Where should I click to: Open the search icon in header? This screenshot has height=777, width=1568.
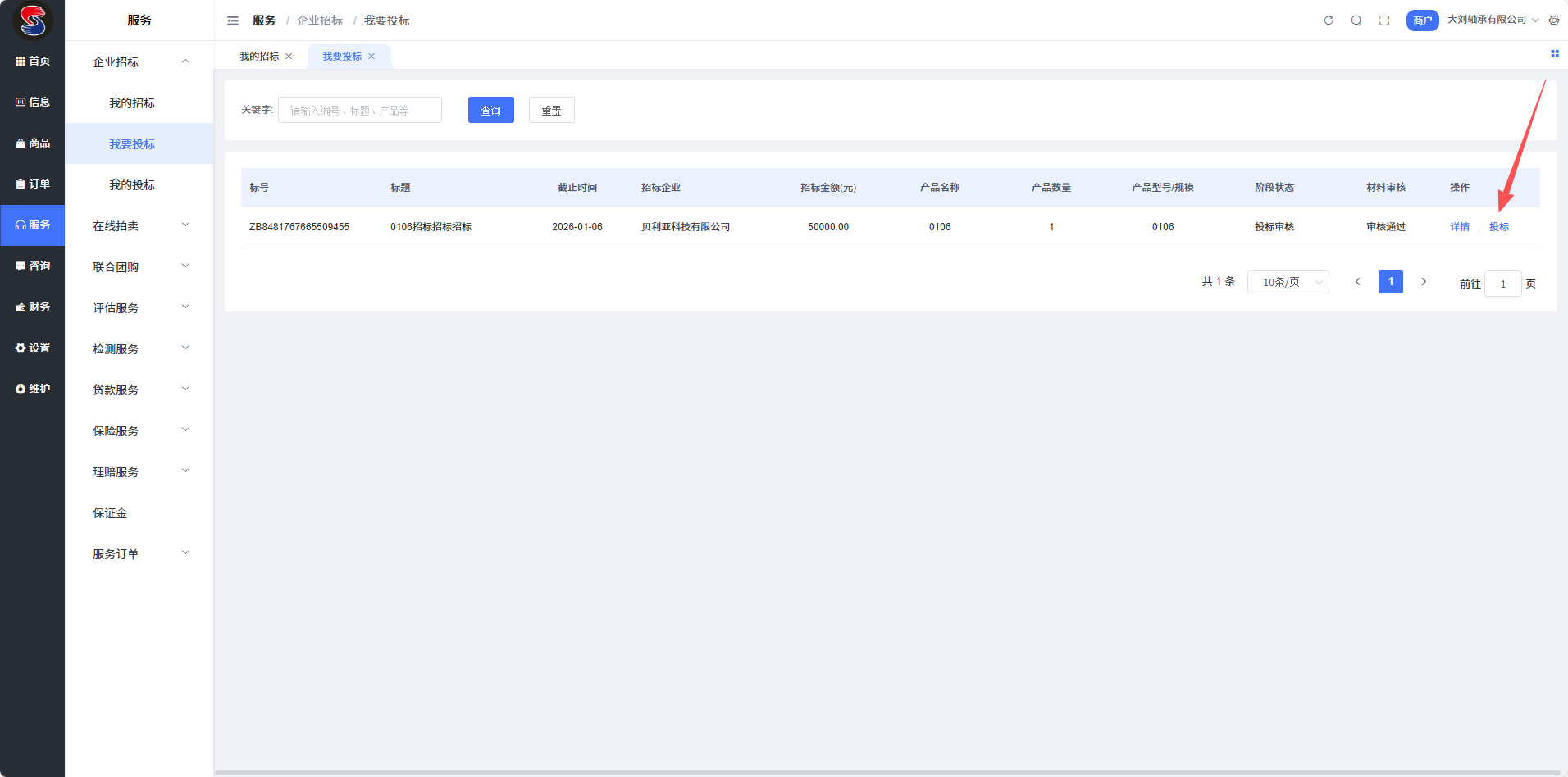coord(1356,20)
